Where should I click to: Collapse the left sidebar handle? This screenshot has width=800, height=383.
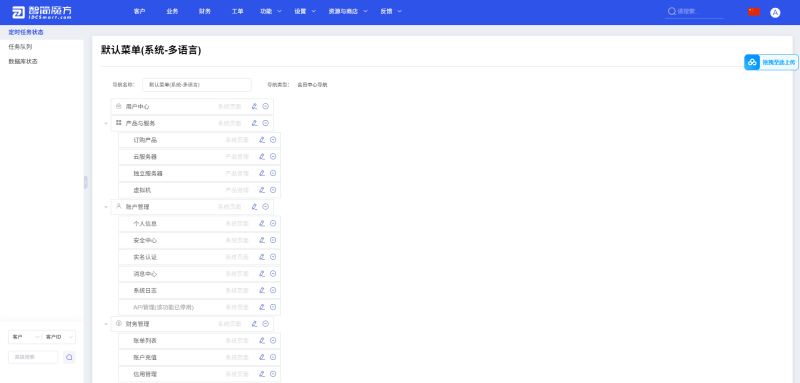tap(86, 182)
